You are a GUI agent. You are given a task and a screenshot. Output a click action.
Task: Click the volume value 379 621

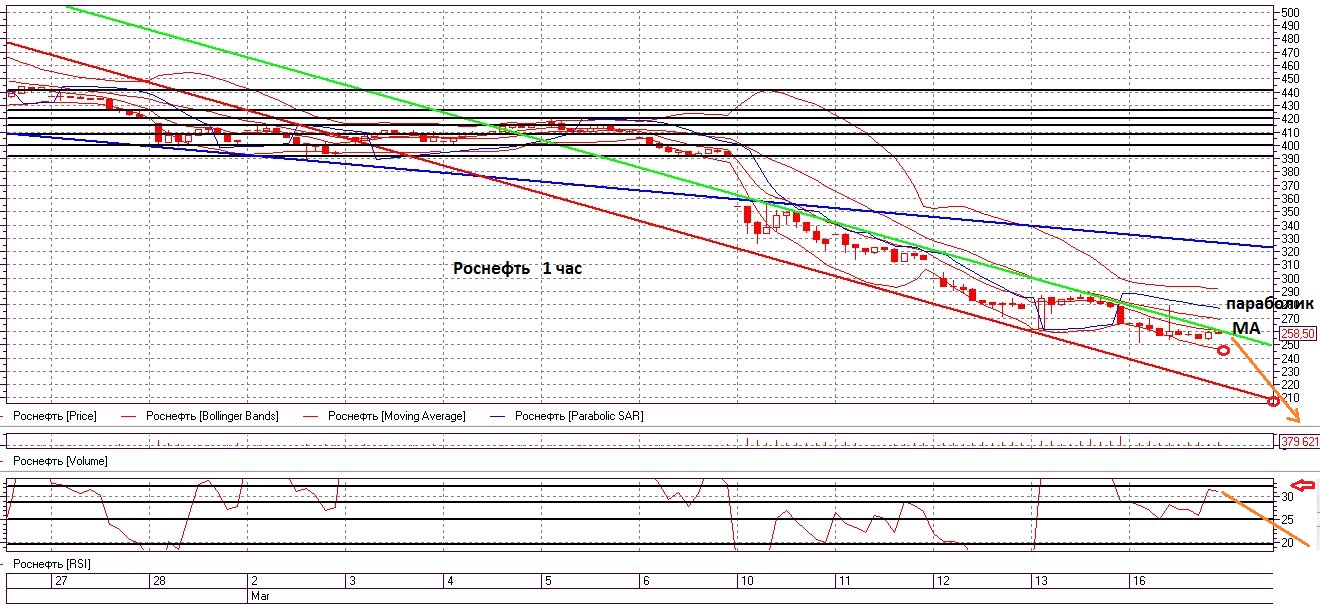click(1300, 440)
